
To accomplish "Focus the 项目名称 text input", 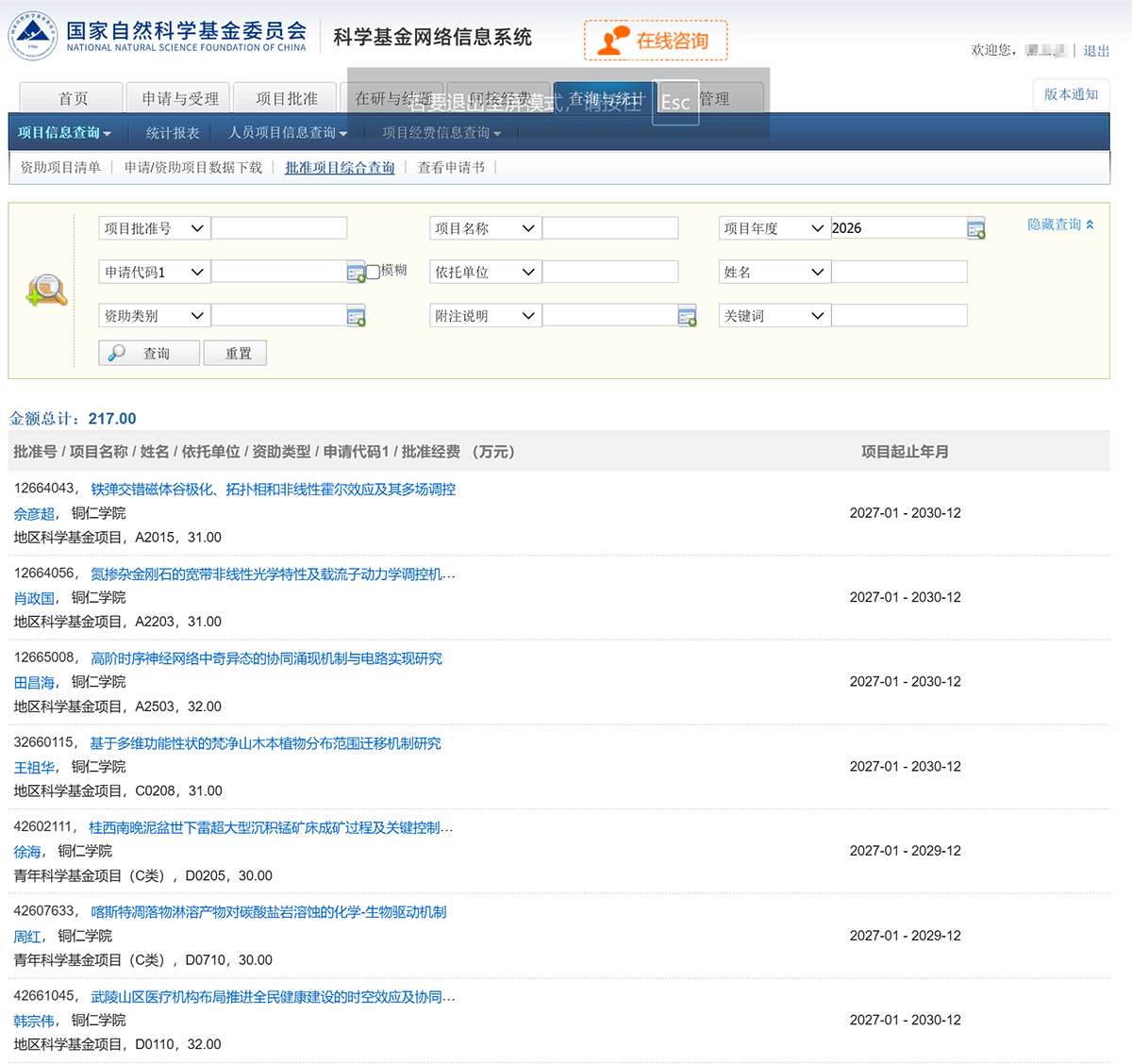I will tap(610, 228).
